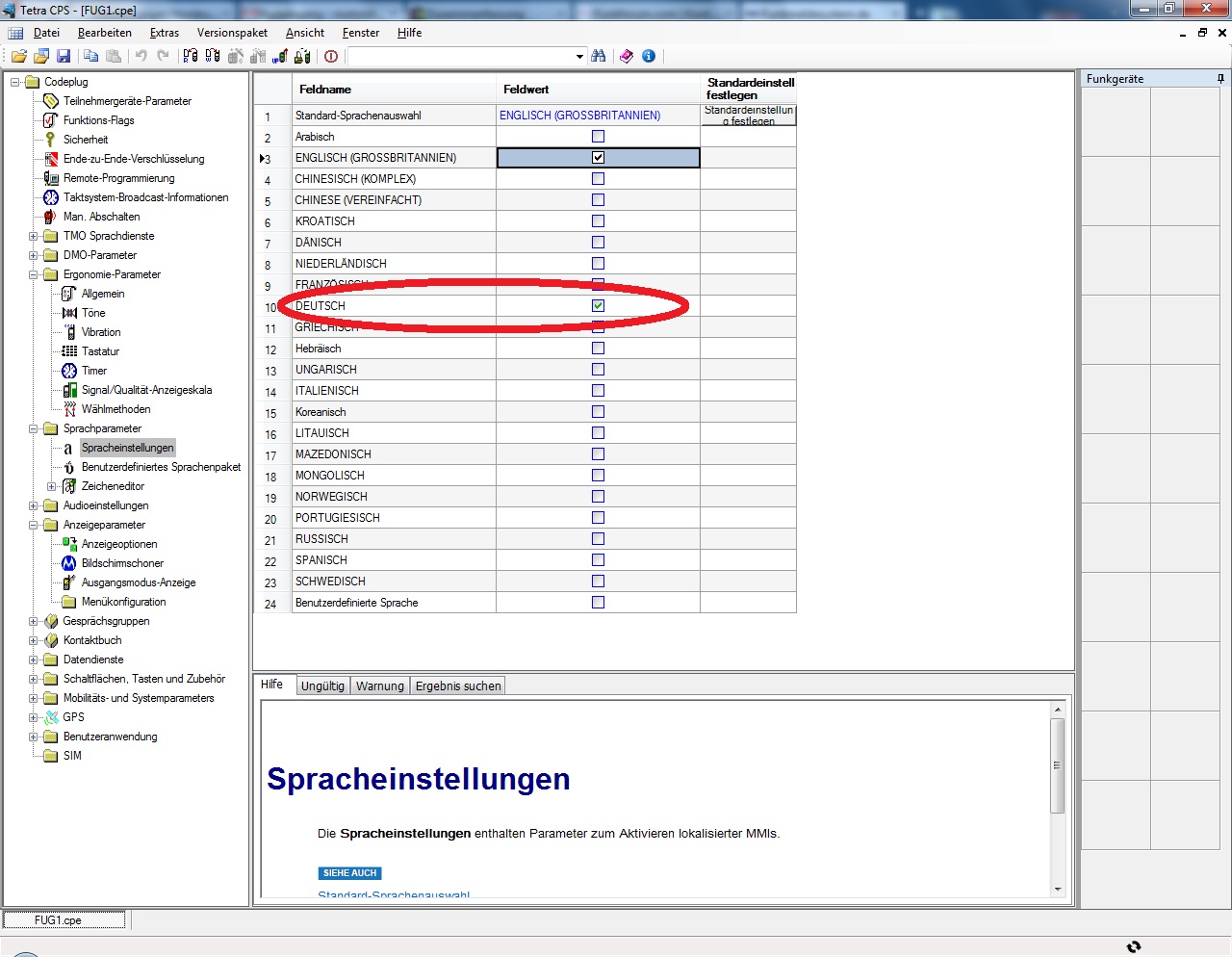Image resolution: width=1232 pixels, height=957 pixels.
Task: Tick the RUSSISCH language checkbox
Action: click(598, 539)
